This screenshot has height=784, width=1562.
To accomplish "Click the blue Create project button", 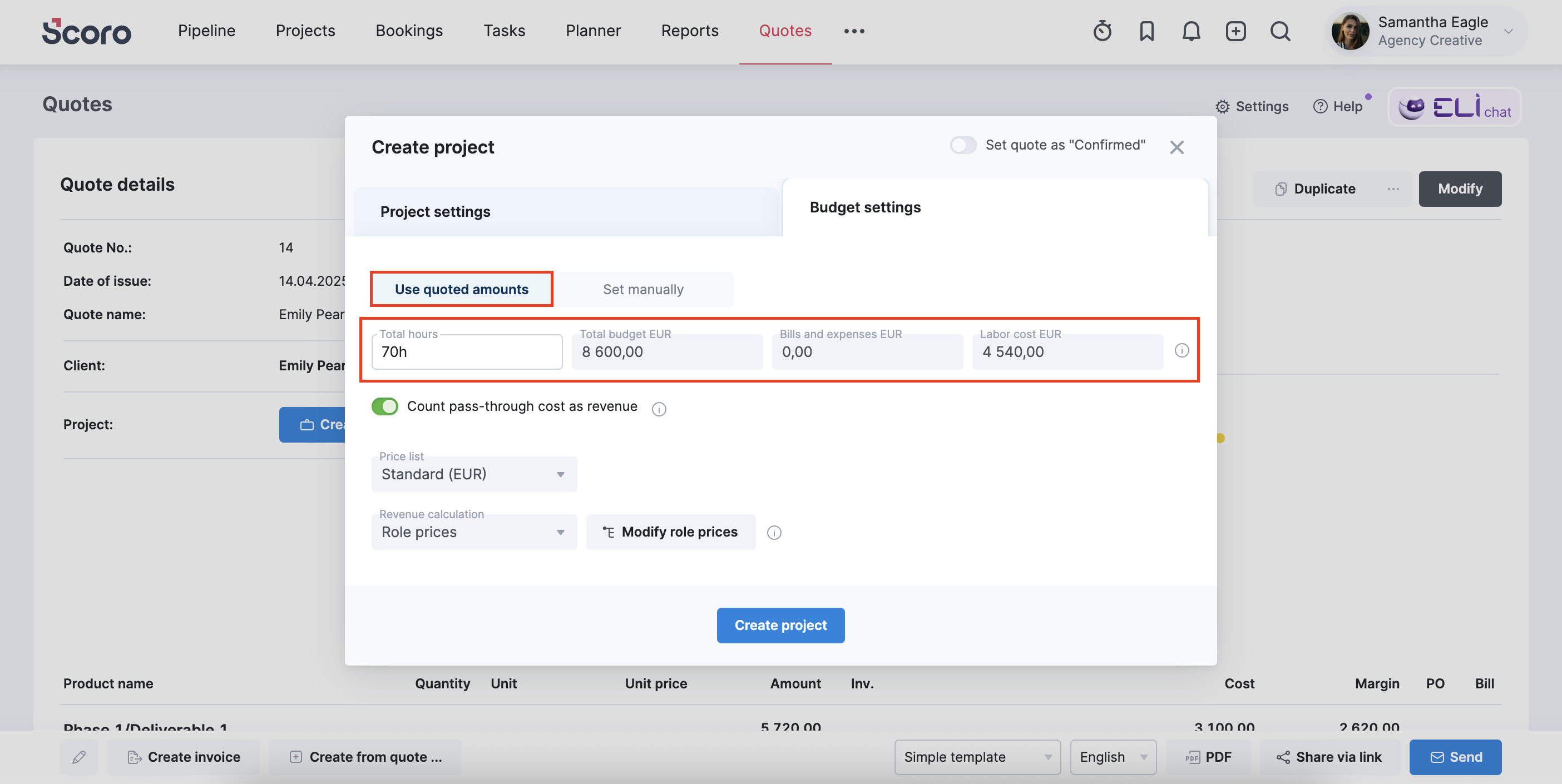I will pos(780,626).
